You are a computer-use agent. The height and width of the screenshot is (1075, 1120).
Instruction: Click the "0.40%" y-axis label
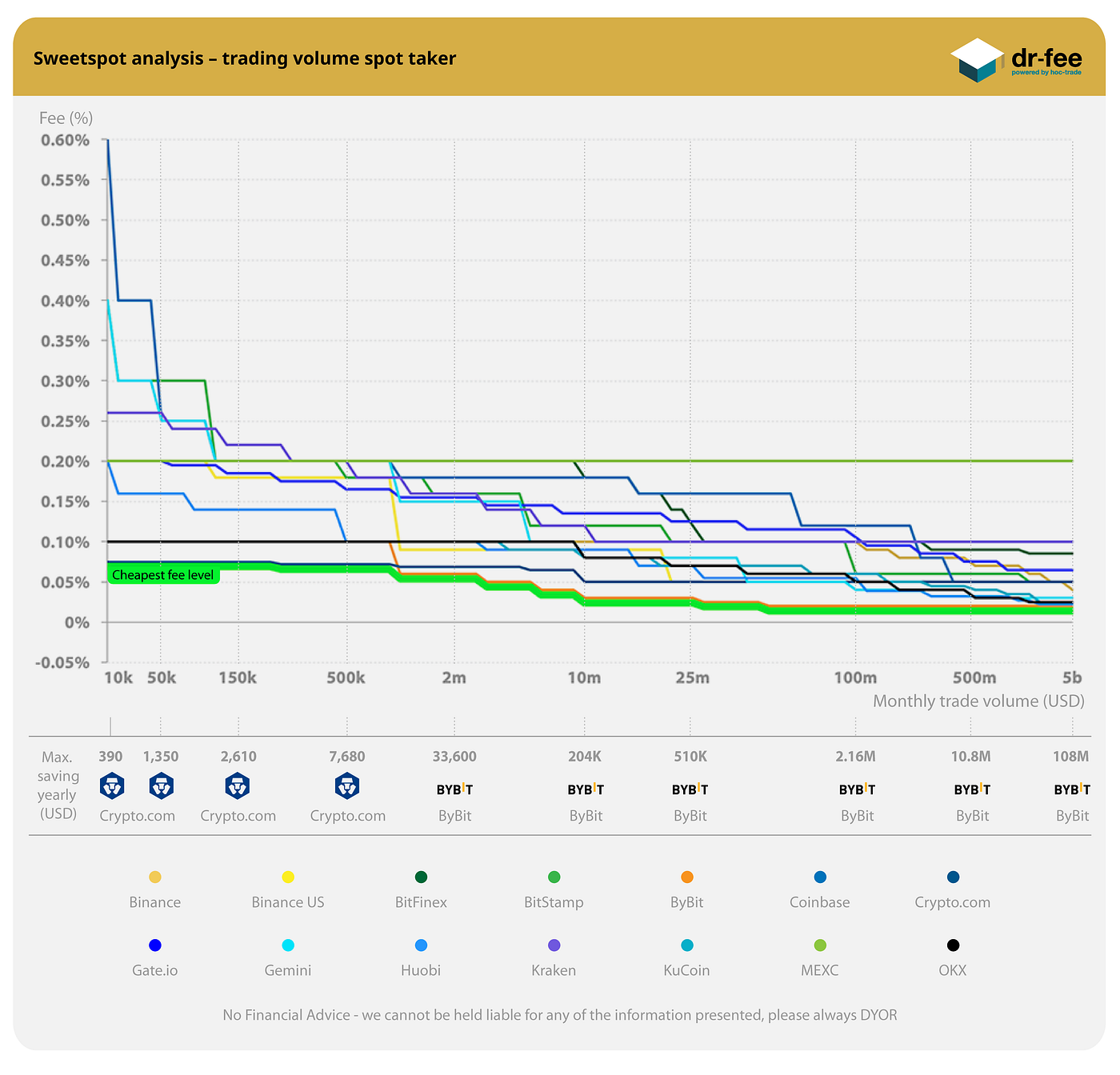[66, 302]
